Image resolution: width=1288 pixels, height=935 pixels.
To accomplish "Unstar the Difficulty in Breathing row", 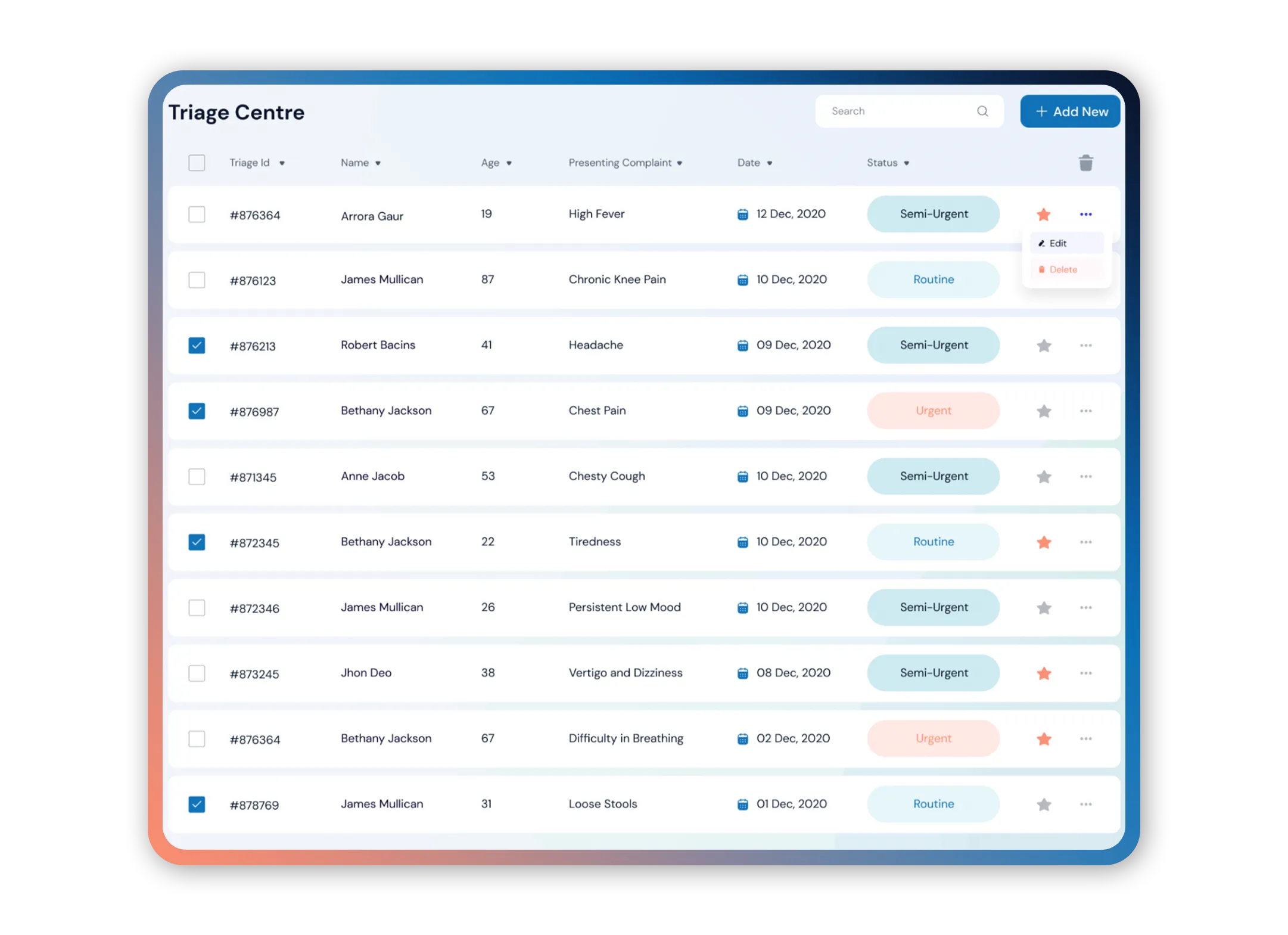I will tap(1043, 739).
